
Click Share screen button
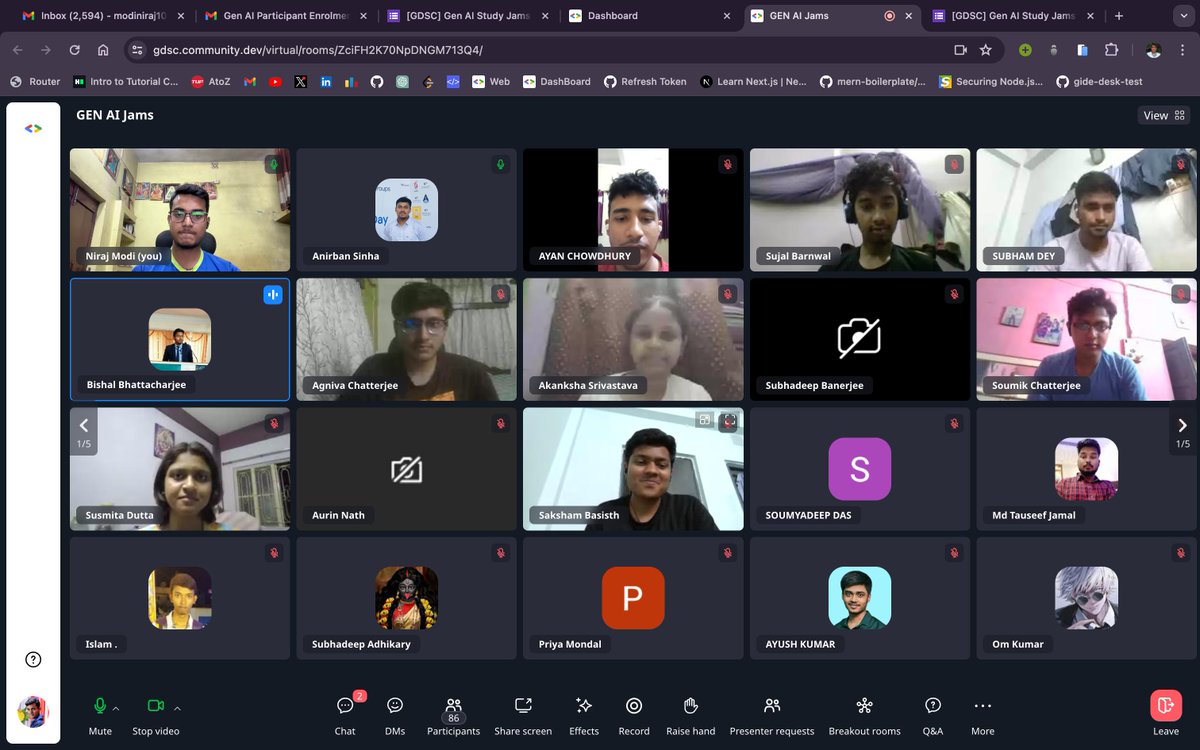tap(523, 715)
